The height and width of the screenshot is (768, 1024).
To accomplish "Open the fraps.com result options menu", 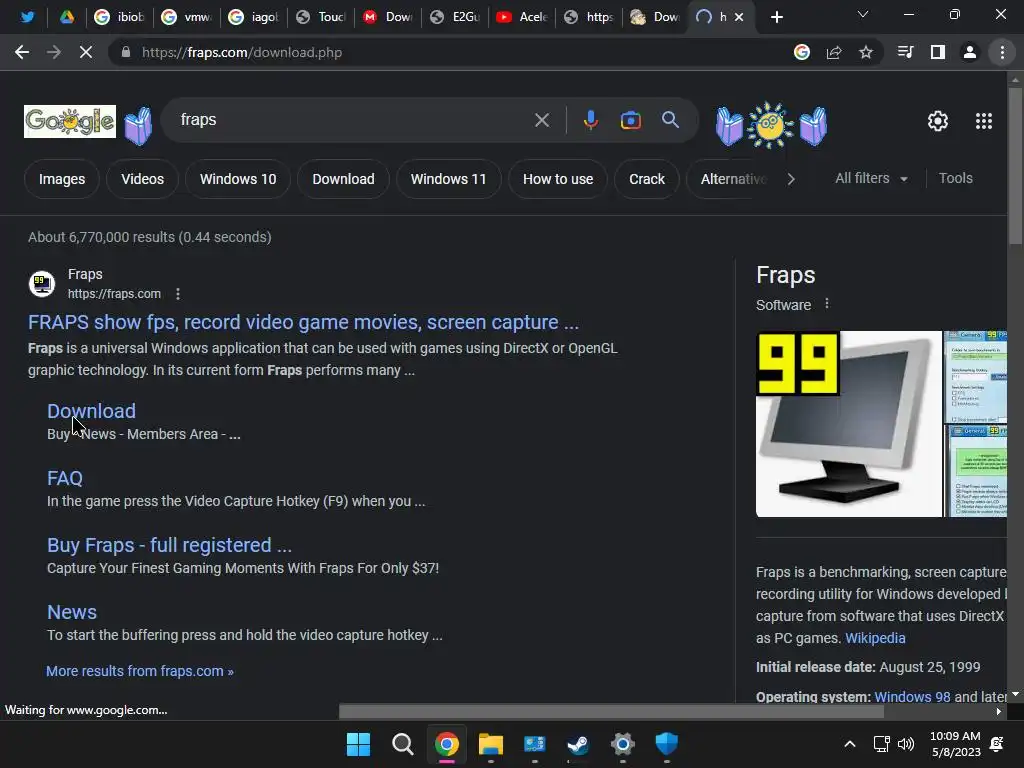I will (x=178, y=294).
